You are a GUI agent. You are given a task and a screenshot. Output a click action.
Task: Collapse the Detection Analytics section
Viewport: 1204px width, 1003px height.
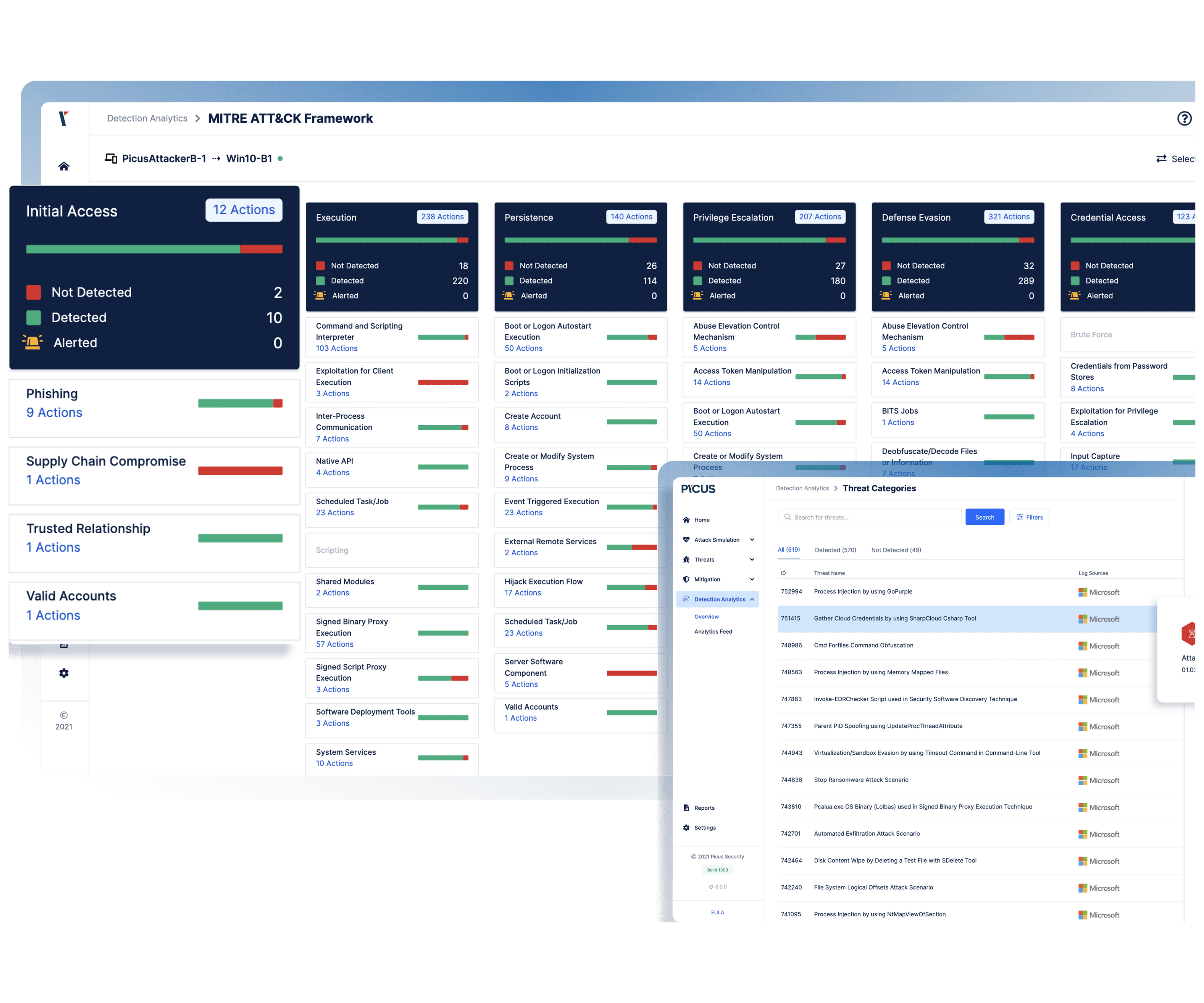(752, 599)
